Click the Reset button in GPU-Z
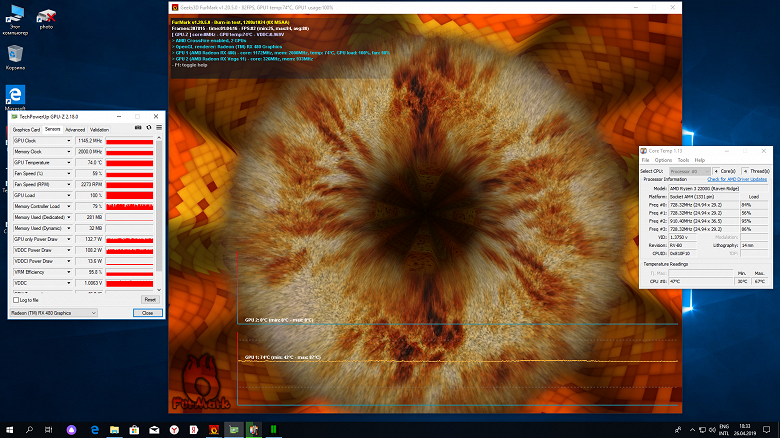Image resolution: width=780 pixels, height=438 pixels. click(150, 300)
